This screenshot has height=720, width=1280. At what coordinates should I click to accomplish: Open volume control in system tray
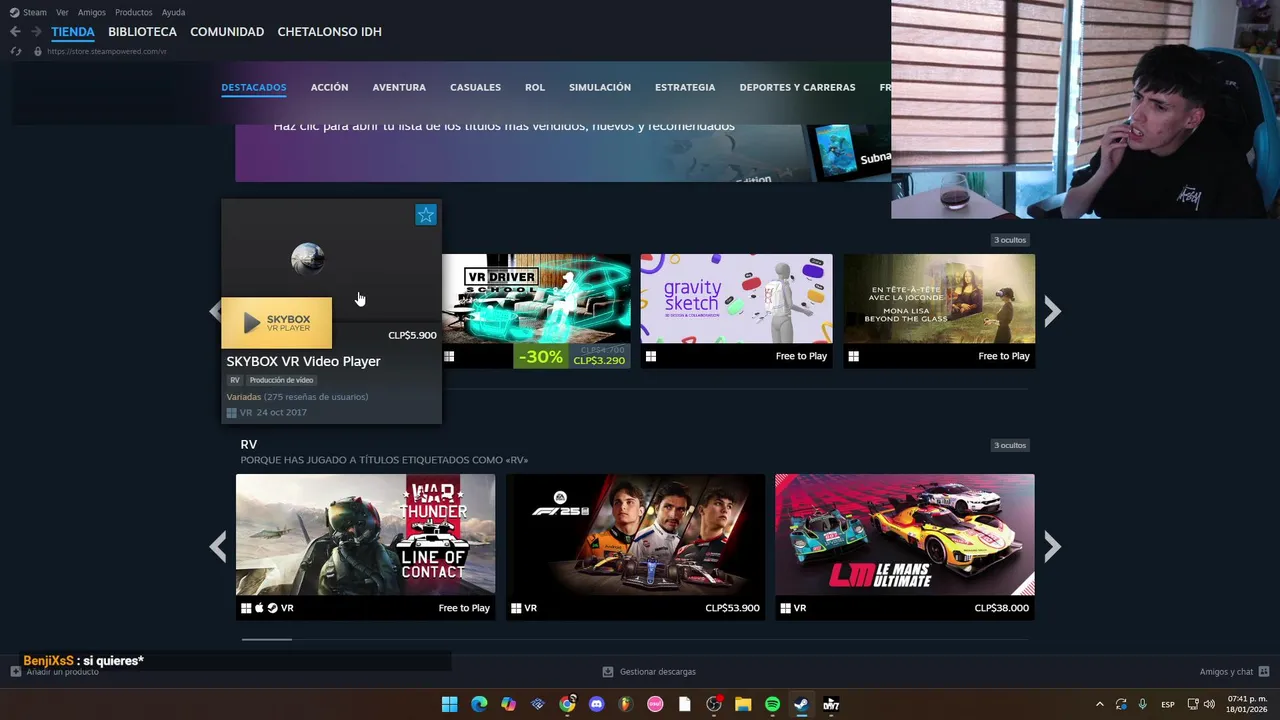point(1209,704)
